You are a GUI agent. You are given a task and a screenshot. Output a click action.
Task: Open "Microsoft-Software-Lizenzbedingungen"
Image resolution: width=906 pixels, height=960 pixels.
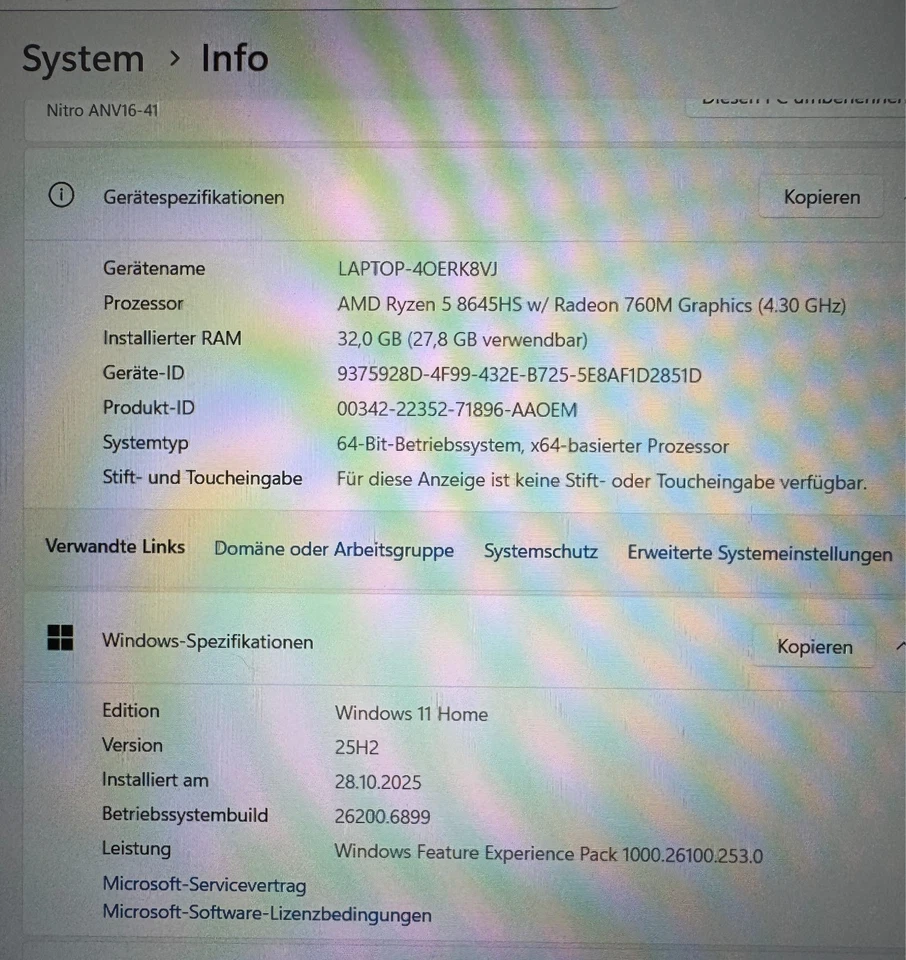click(266, 914)
